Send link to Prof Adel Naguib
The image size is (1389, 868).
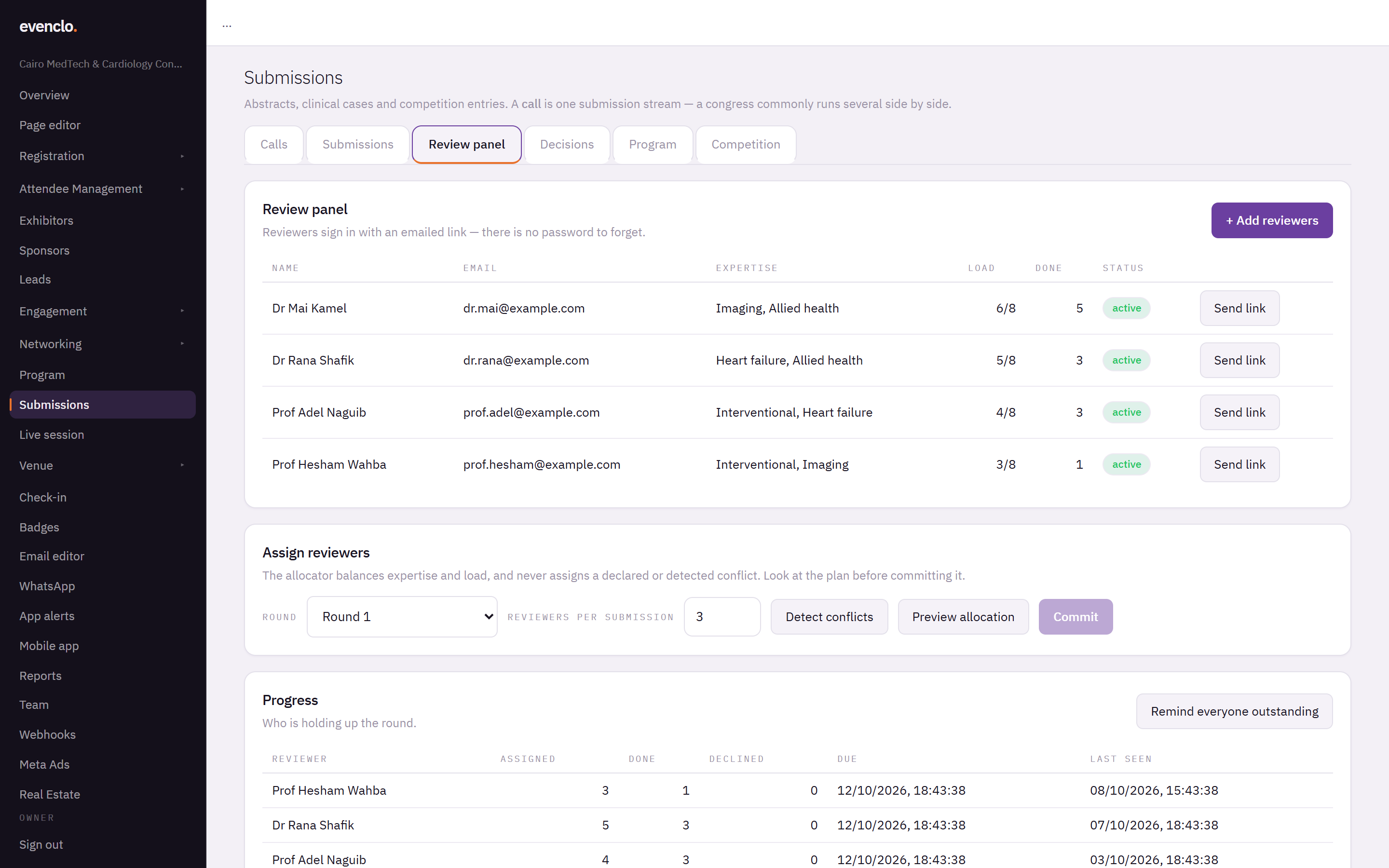(x=1239, y=412)
